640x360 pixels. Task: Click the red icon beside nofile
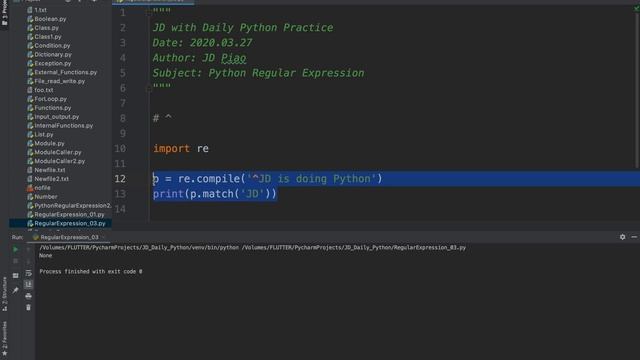coord(30,188)
